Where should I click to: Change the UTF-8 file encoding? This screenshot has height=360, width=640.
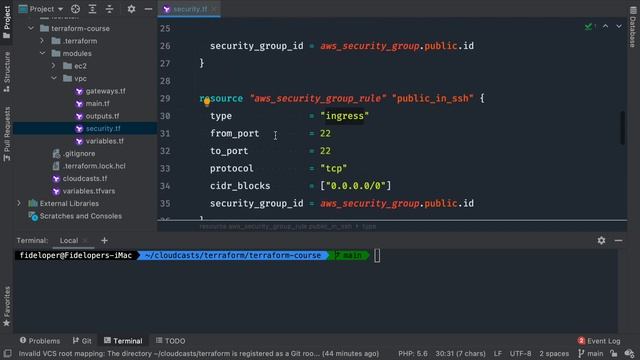point(520,353)
